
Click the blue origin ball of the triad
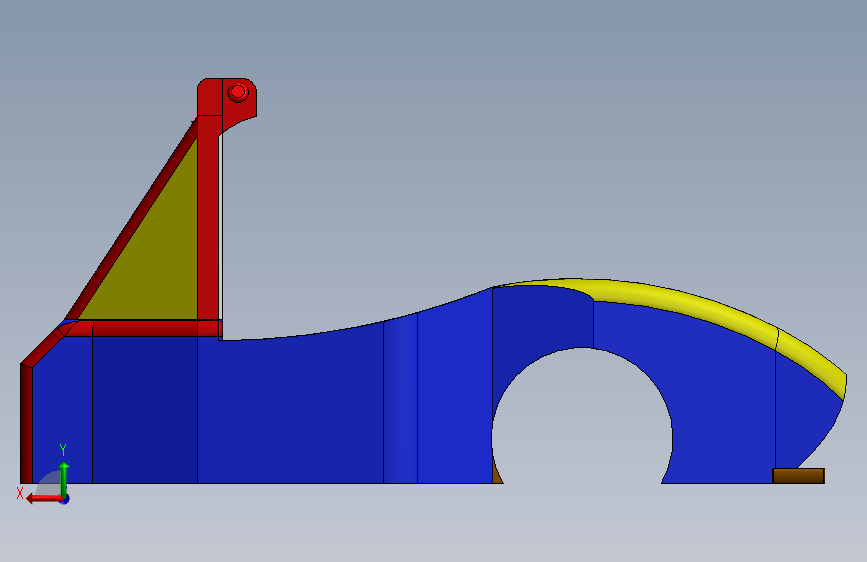click(65, 499)
